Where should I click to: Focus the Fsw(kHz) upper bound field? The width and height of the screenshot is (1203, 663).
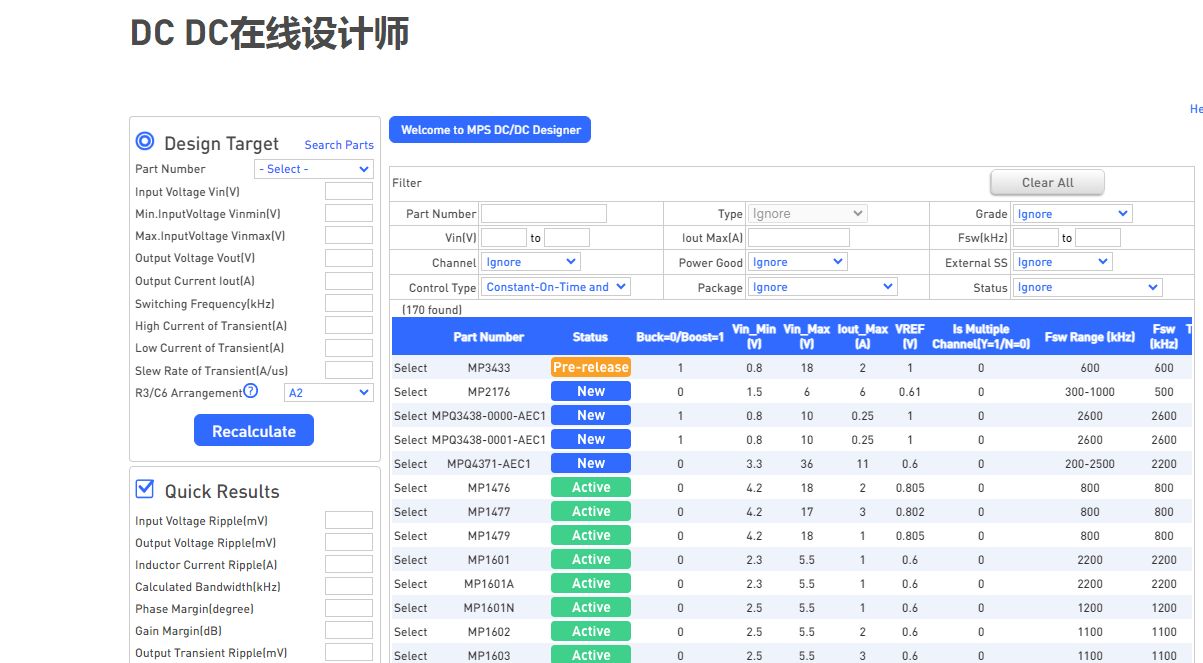[x=1098, y=238]
